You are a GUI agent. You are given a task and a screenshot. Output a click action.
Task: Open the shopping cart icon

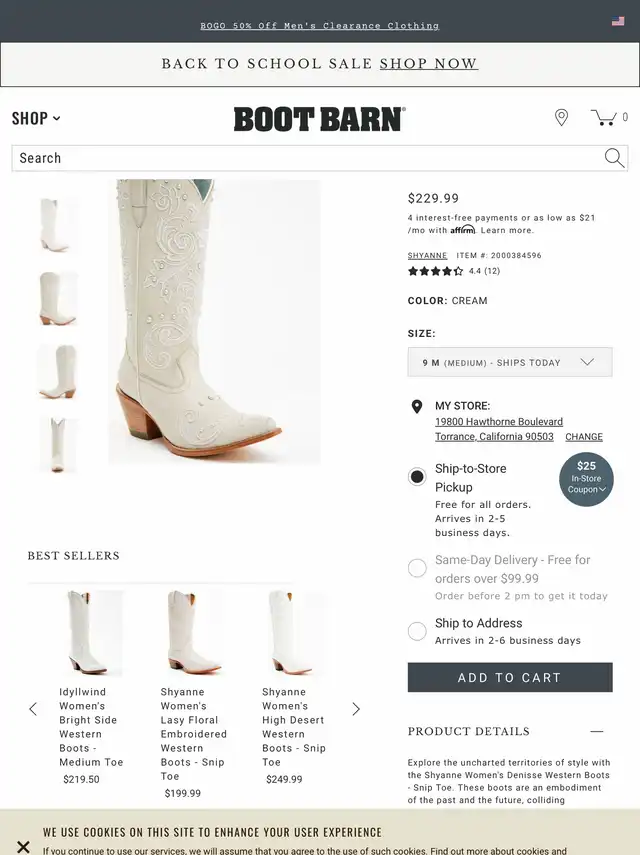(604, 117)
